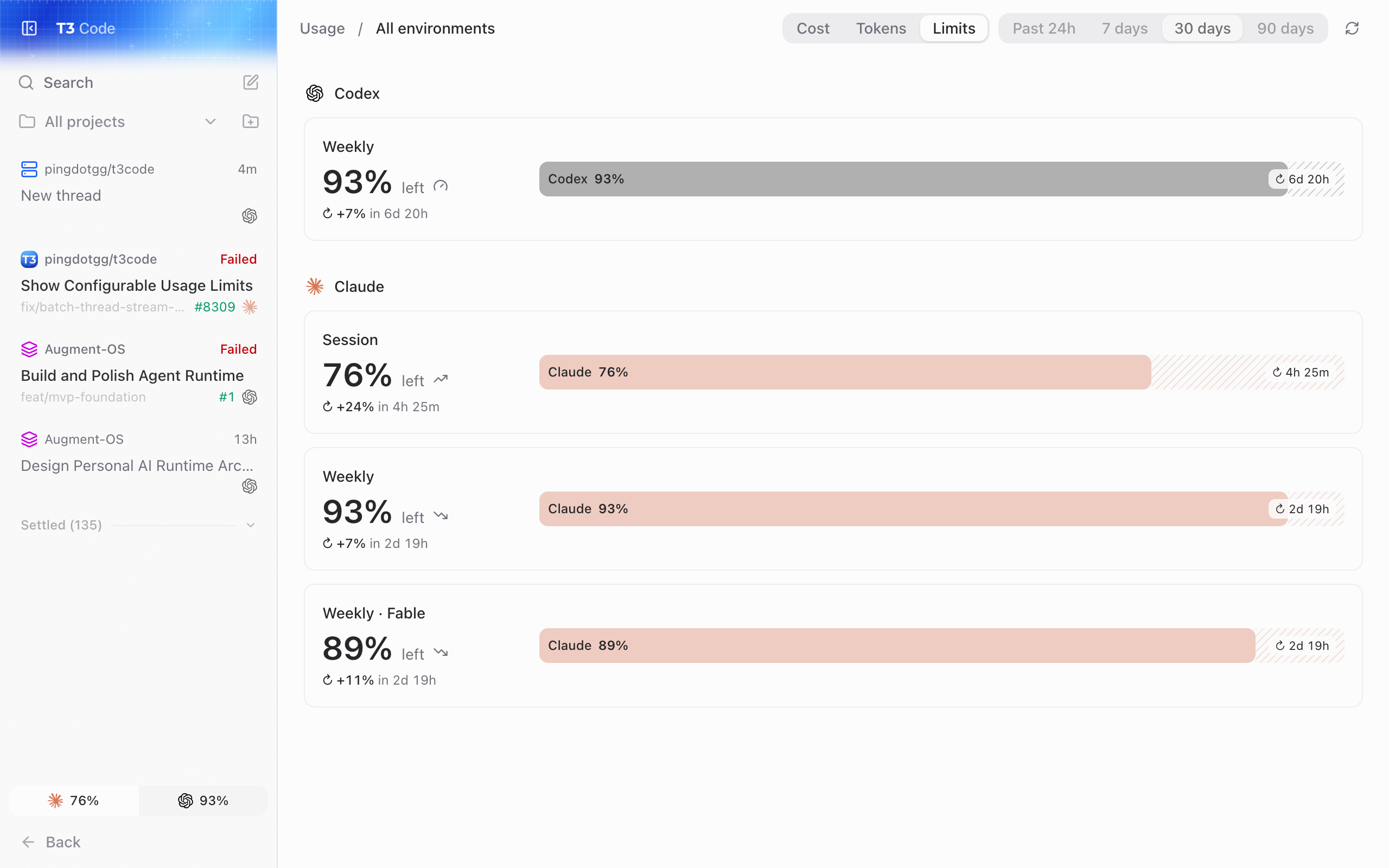Image resolution: width=1389 pixels, height=868 pixels.
Task: Click the 4h 25m reset badge
Action: tap(1300, 372)
